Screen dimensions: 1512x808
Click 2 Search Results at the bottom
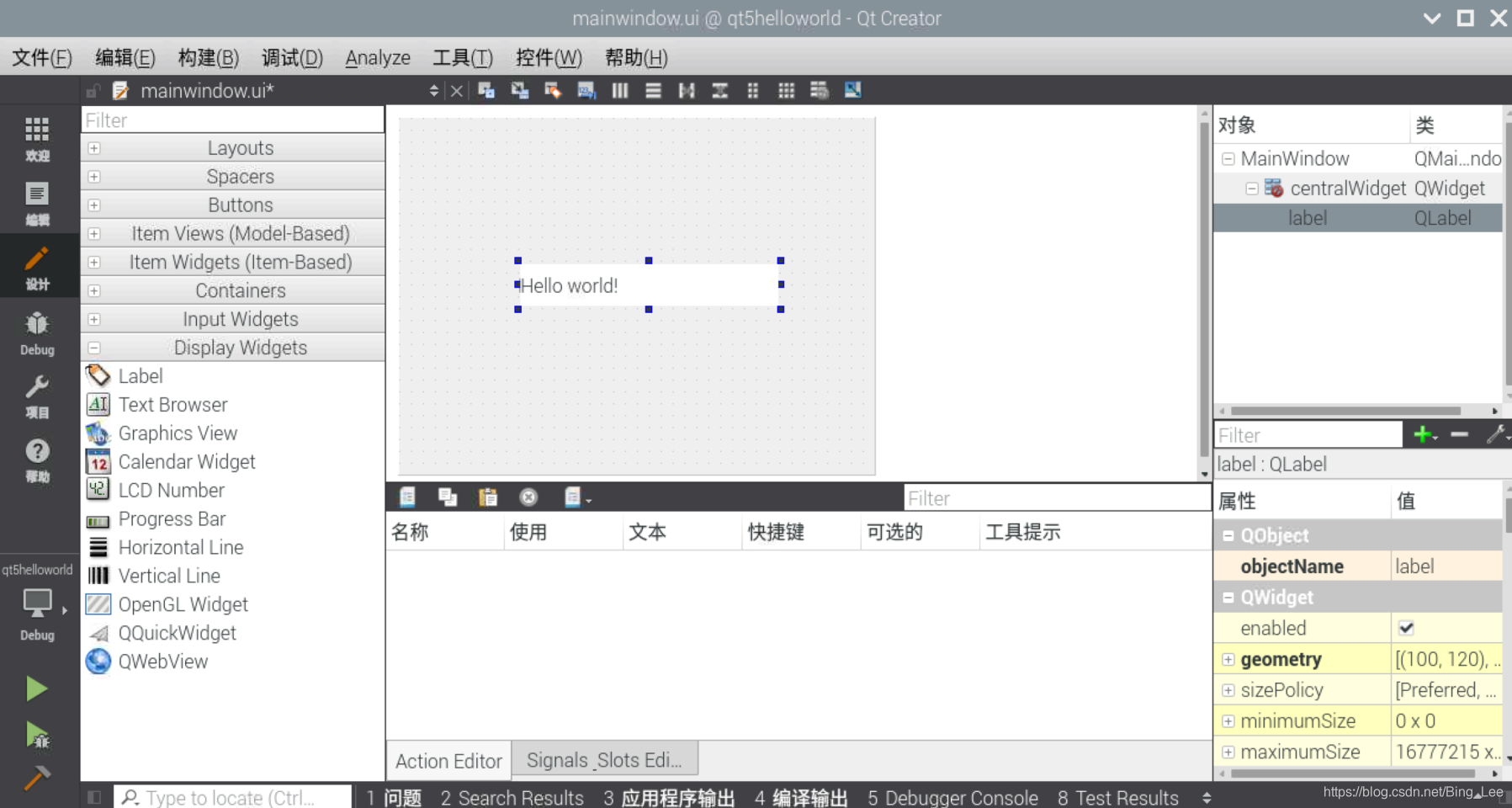(512, 797)
